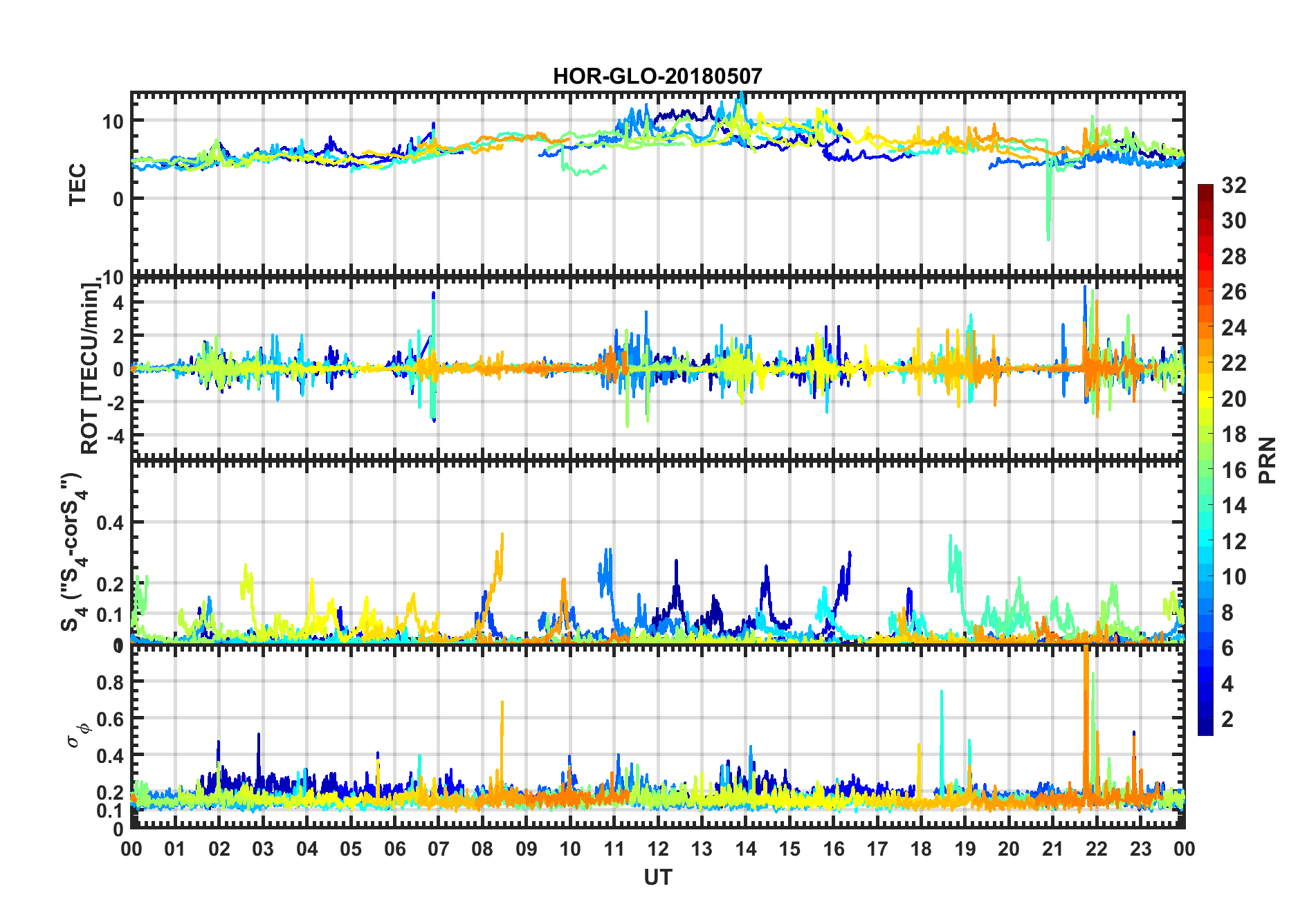Select the UT x-axis label

(x=657, y=877)
